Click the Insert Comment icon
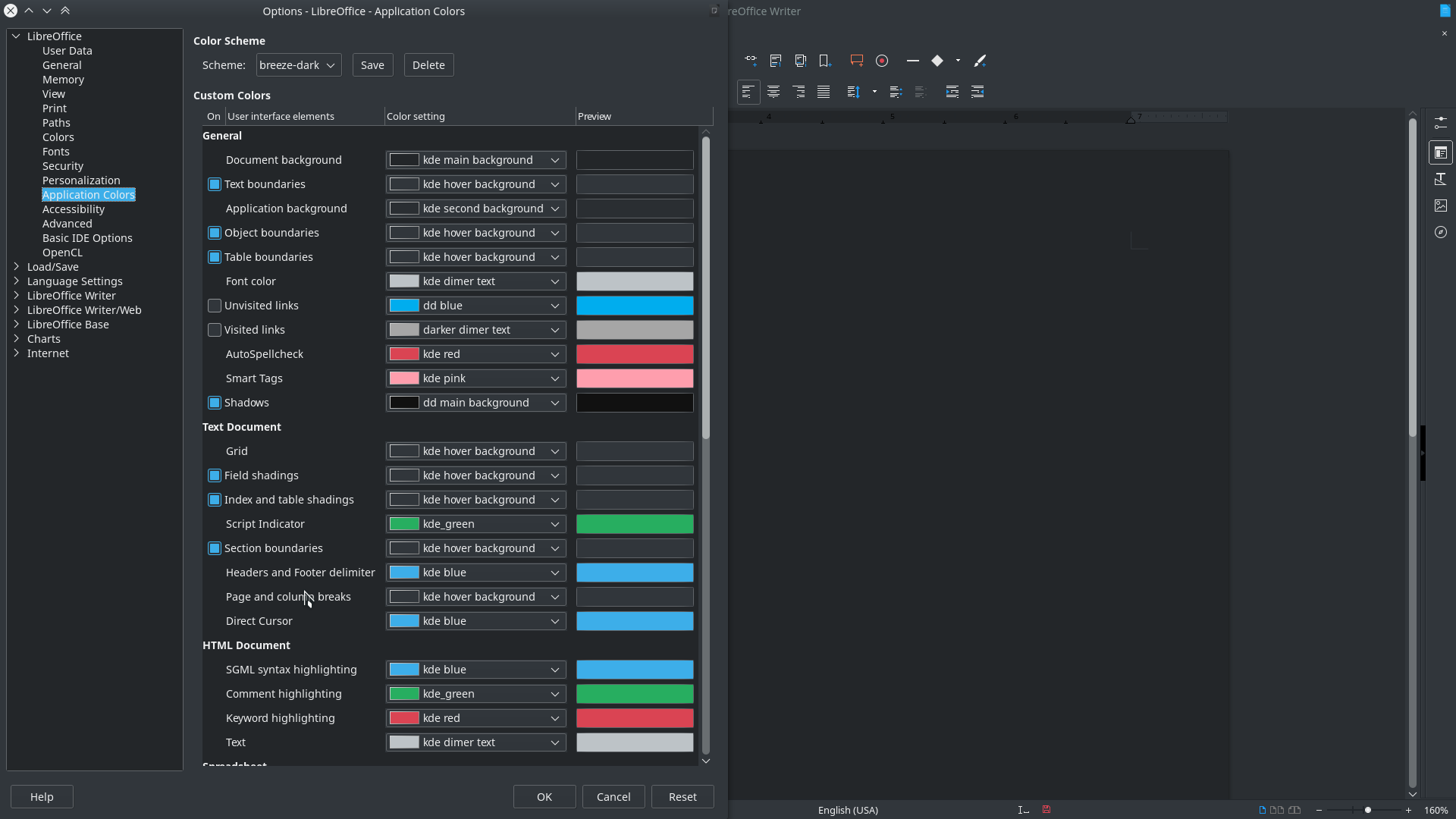This screenshot has width=1456, height=819. point(857,61)
